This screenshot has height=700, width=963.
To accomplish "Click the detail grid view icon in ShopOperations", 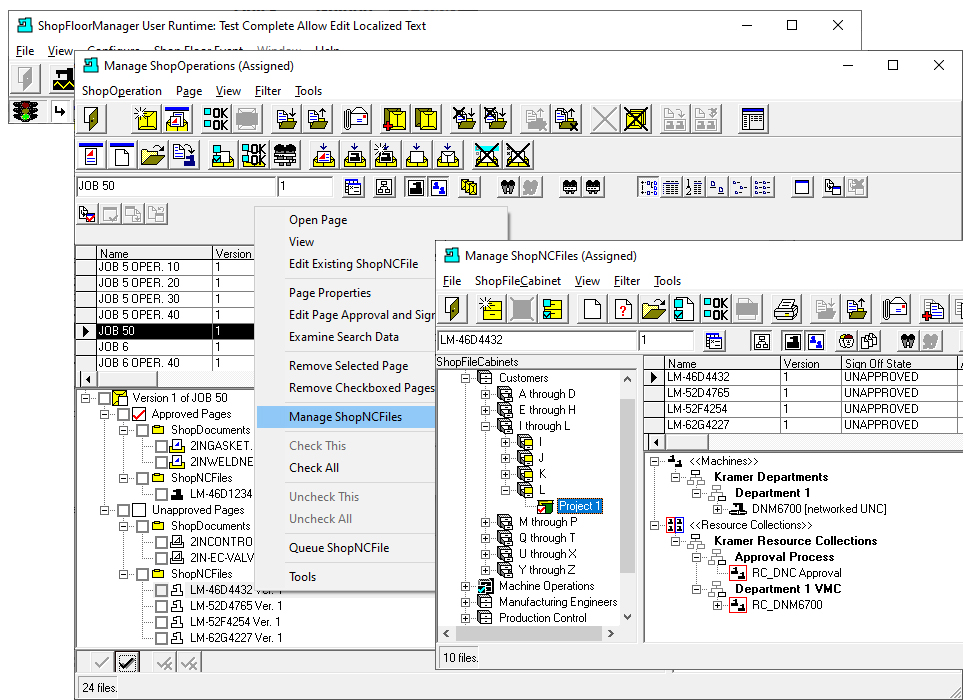I will coord(671,187).
